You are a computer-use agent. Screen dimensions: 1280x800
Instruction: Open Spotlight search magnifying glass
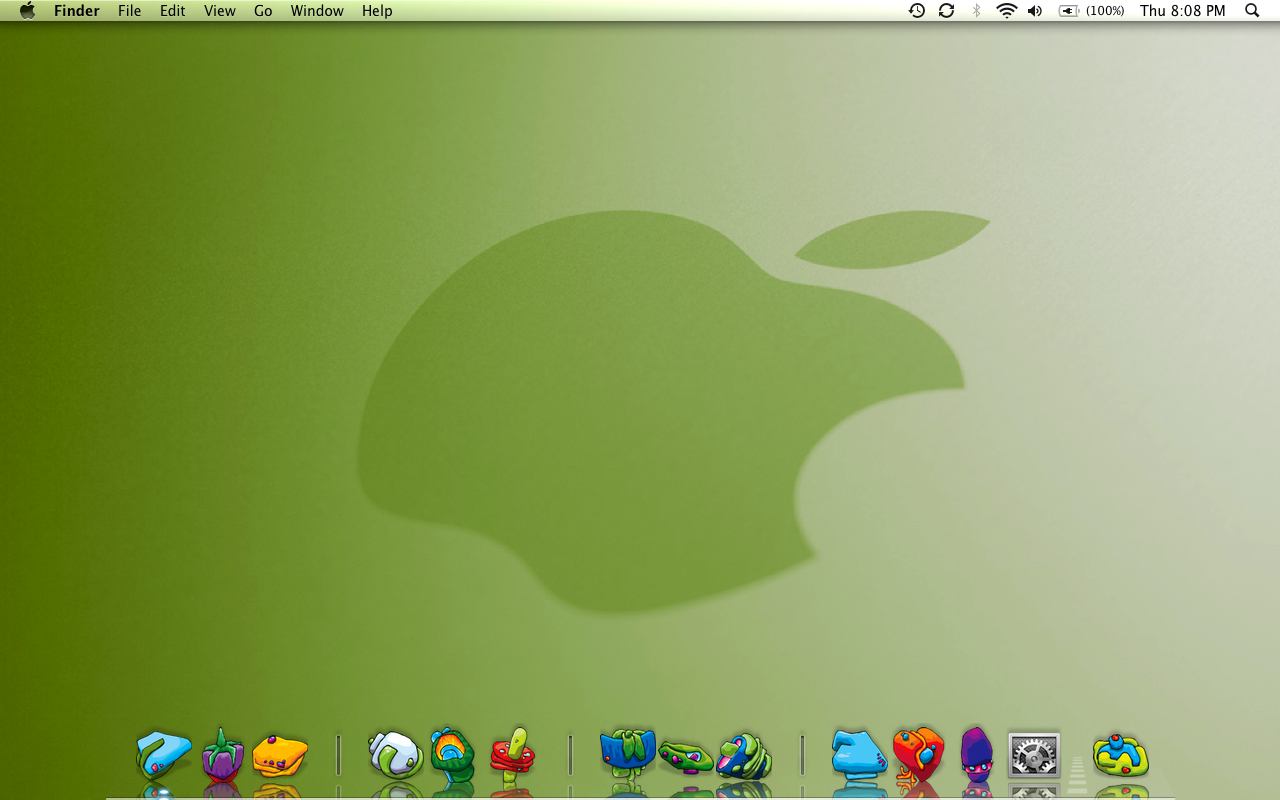point(1252,11)
